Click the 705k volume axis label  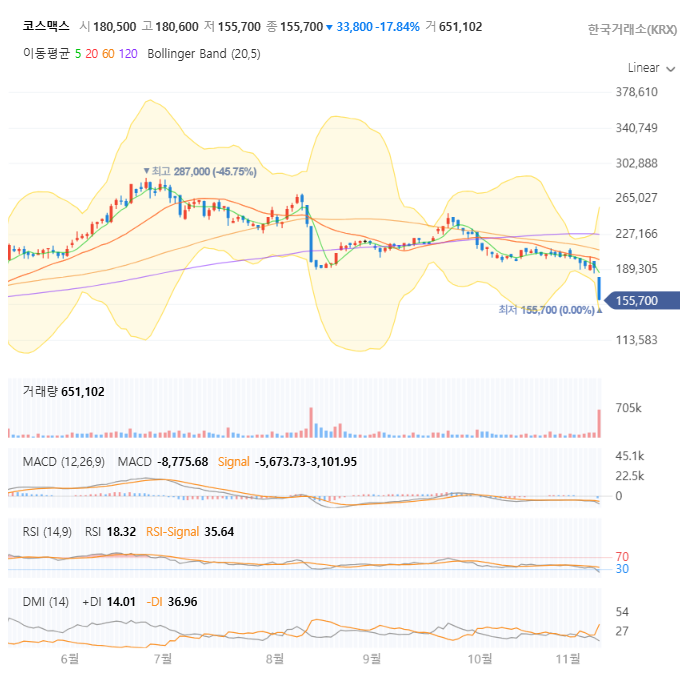point(628,408)
